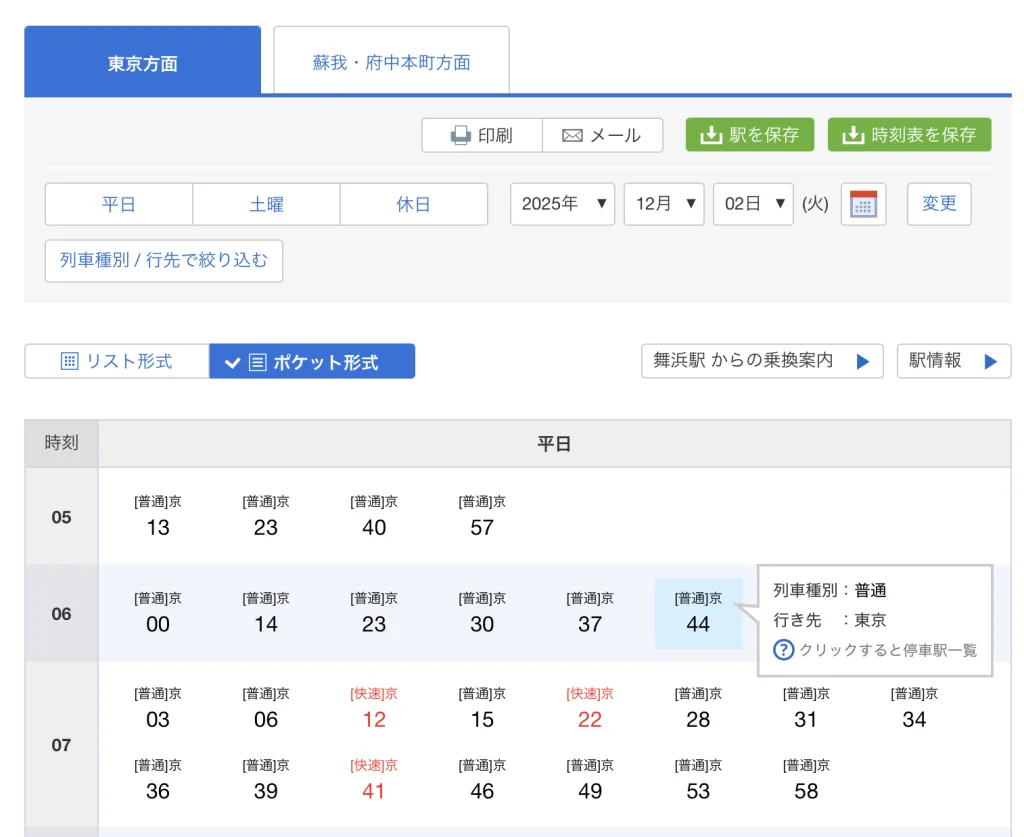This screenshot has height=837, width=1024.
Task: Click the envelope icon for メール
Action: tap(572, 135)
